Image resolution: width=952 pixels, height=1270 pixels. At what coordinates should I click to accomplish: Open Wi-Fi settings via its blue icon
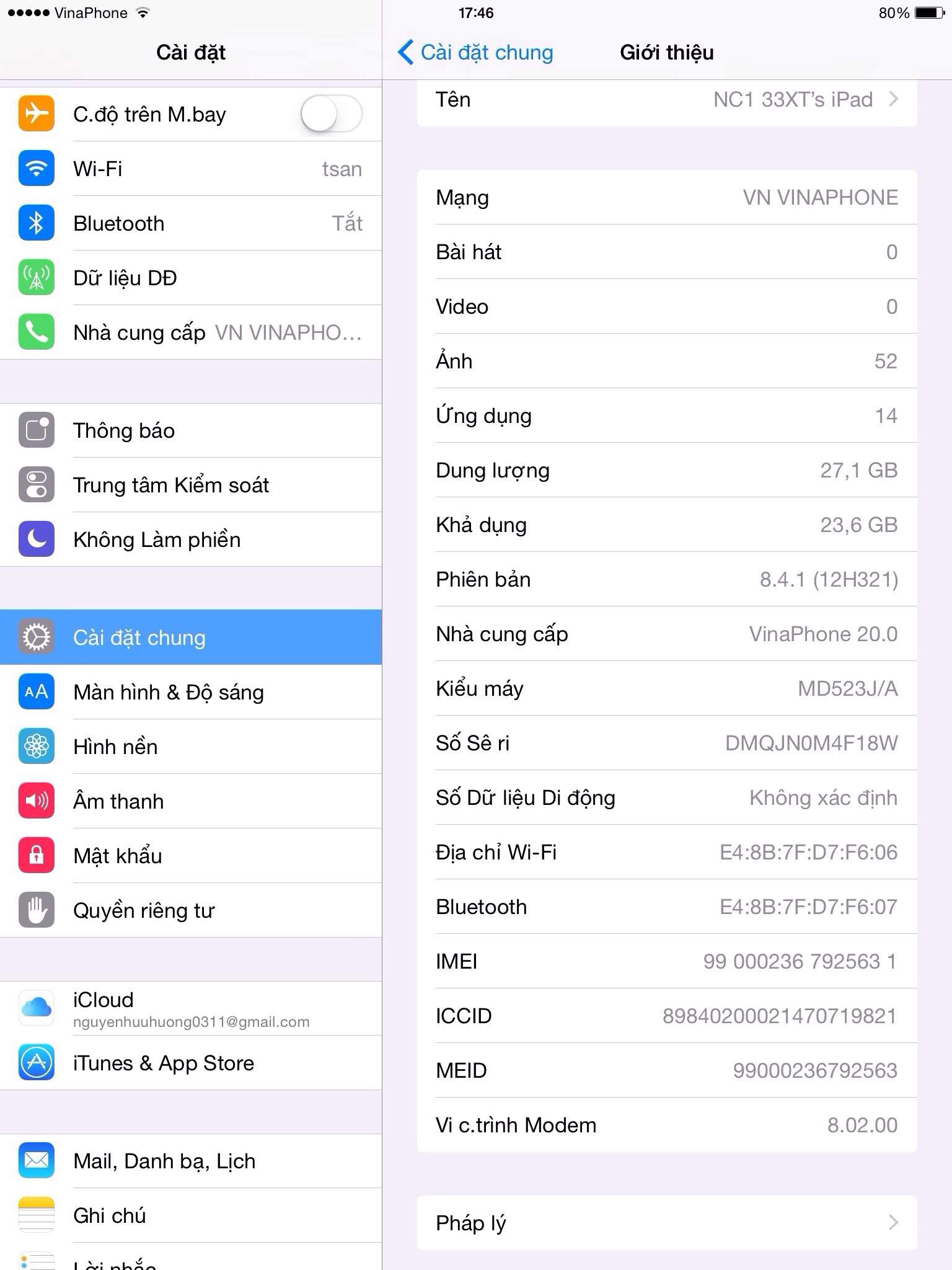(37, 169)
